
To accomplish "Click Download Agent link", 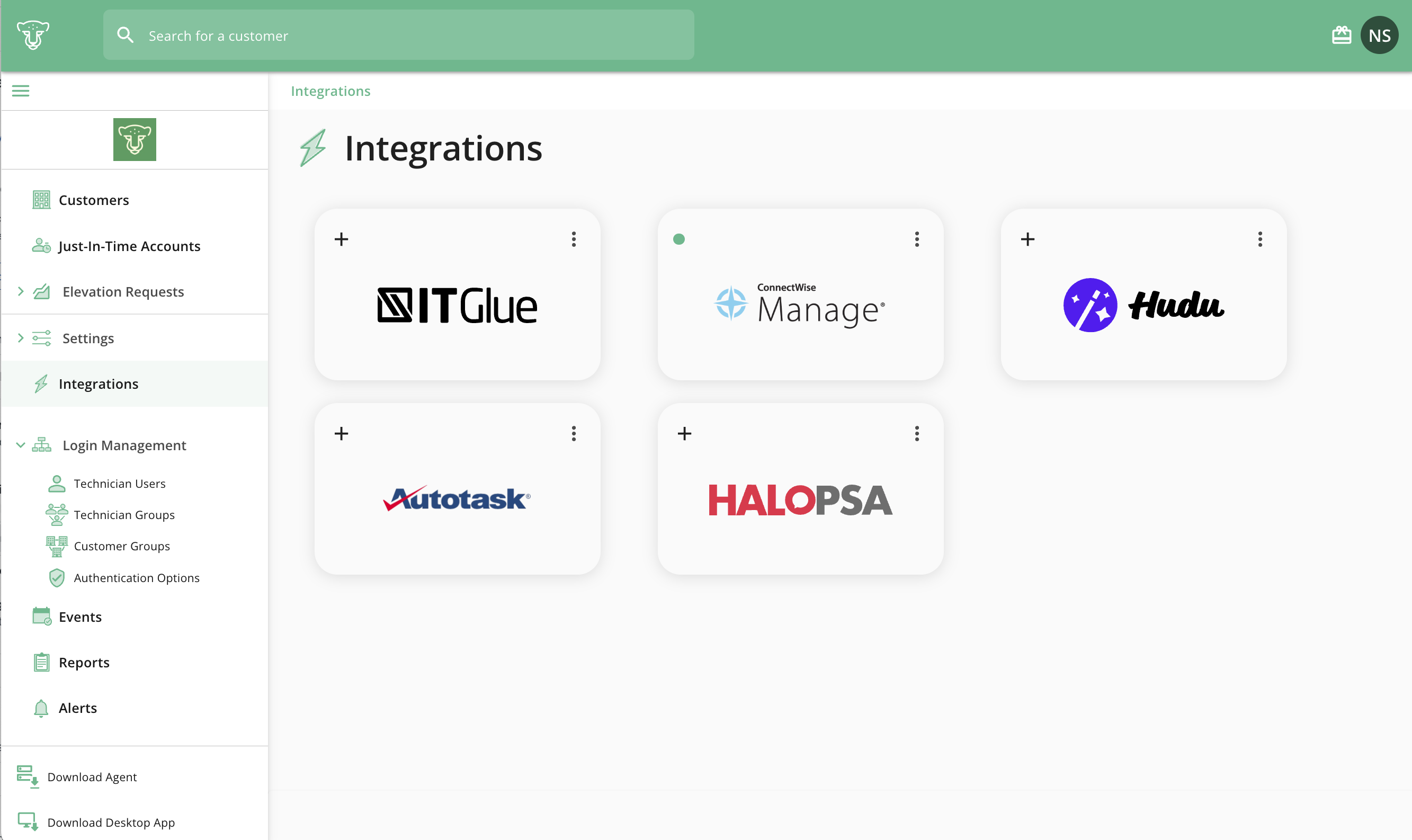I will tap(92, 776).
